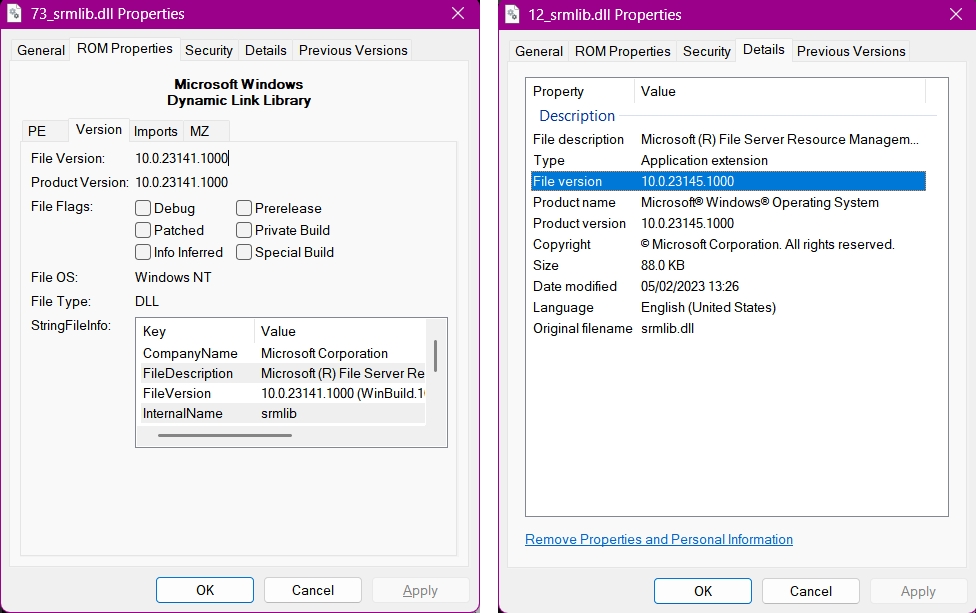Check the Patched file flag
Screen dimensions: 976x613
(x=143, y=230)
